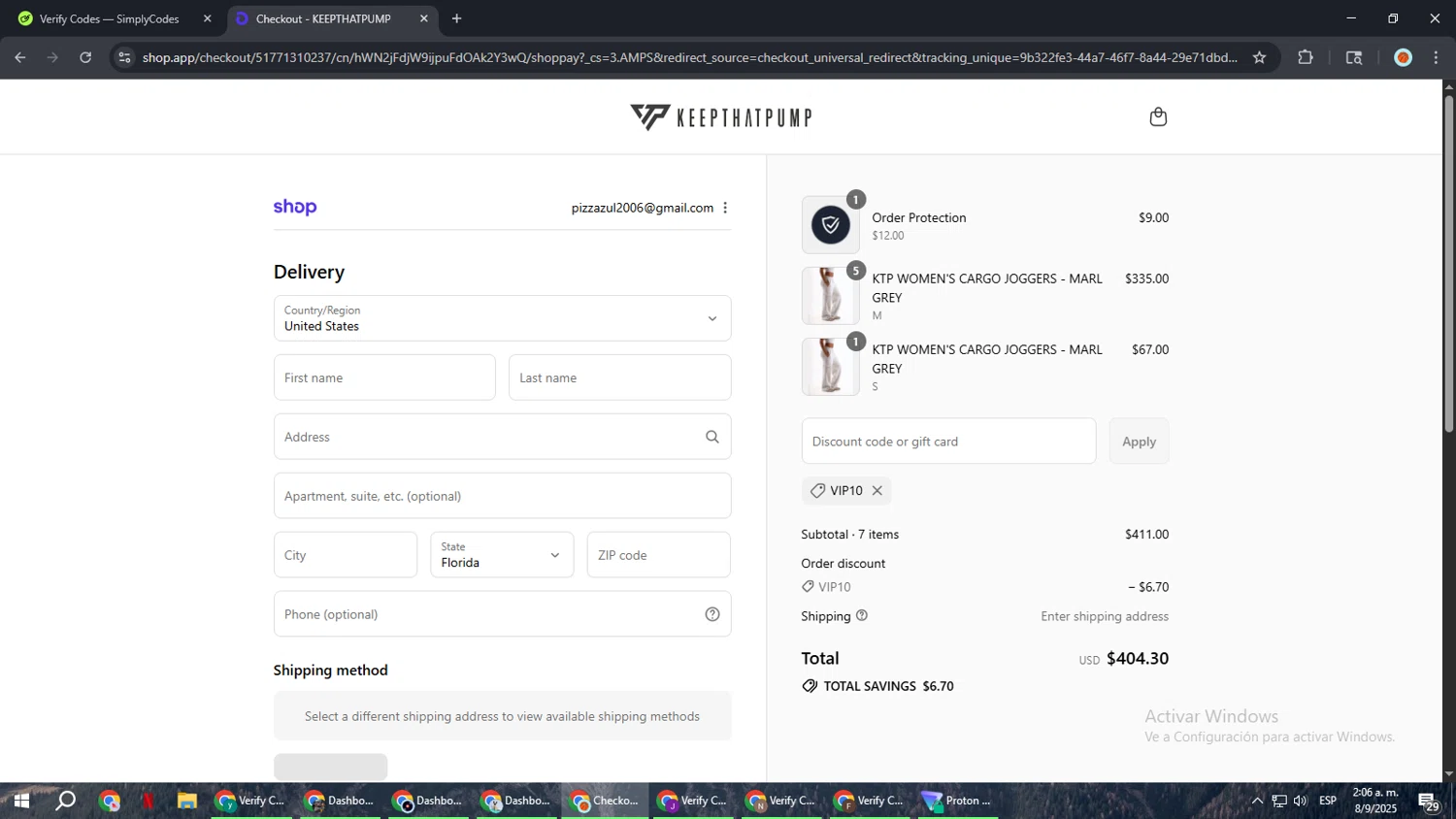The width and height of the screenshot is (1456, 819).
Task: Open a new browser tab
Action: [x=456, y=18]
